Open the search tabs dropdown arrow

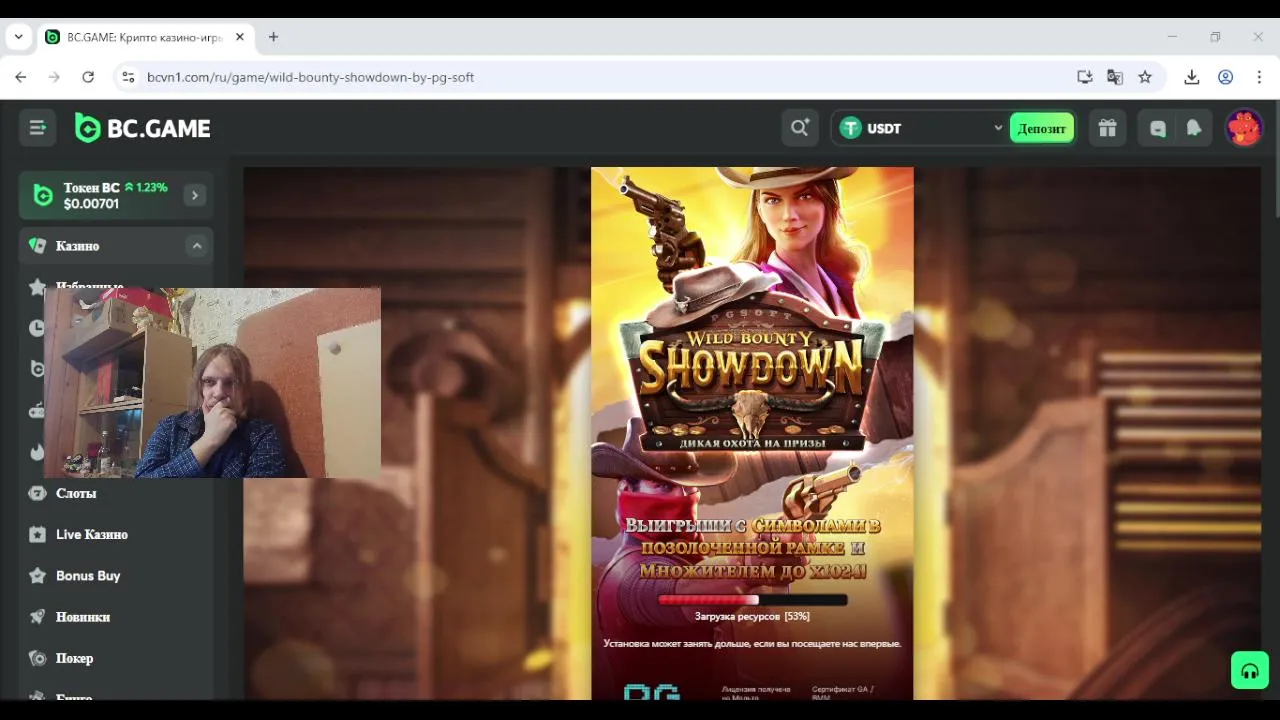pos(18,37)
